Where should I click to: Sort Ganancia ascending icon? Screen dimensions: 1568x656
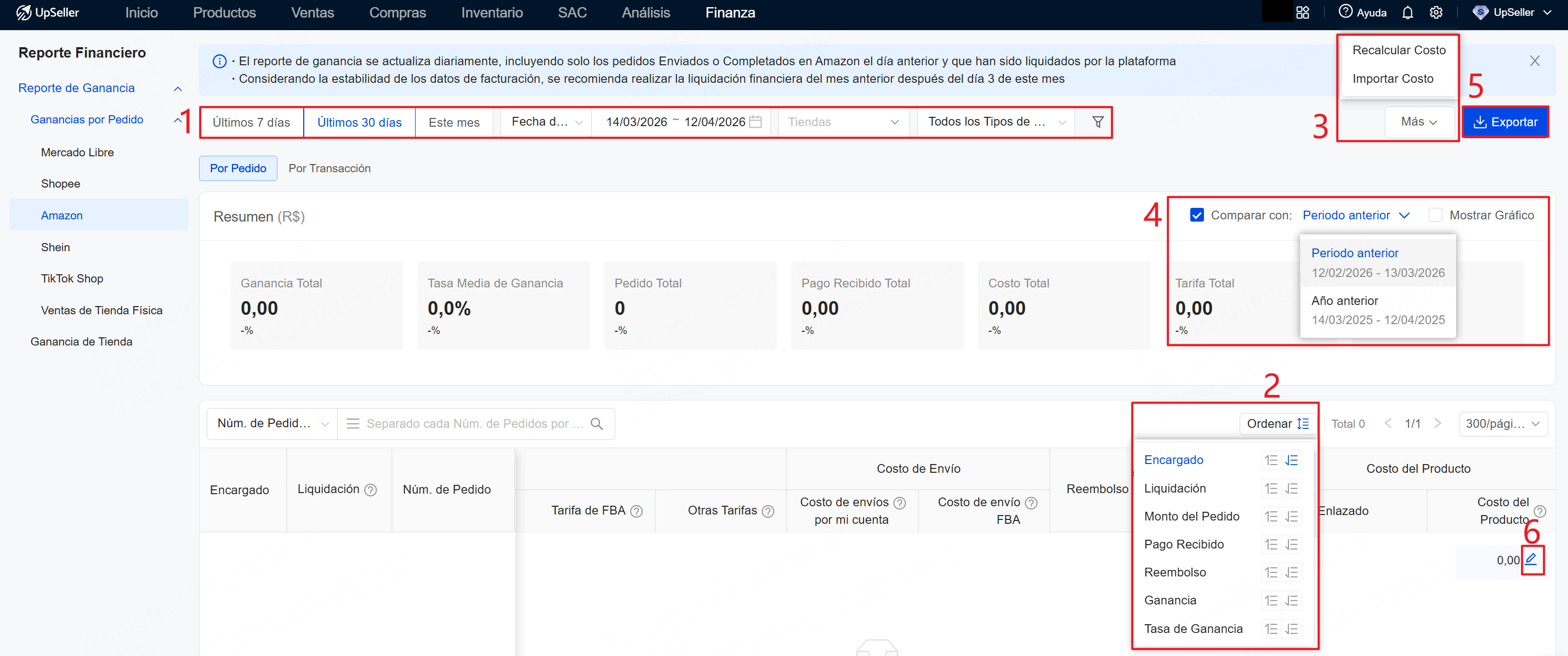tap(1270, 601)
